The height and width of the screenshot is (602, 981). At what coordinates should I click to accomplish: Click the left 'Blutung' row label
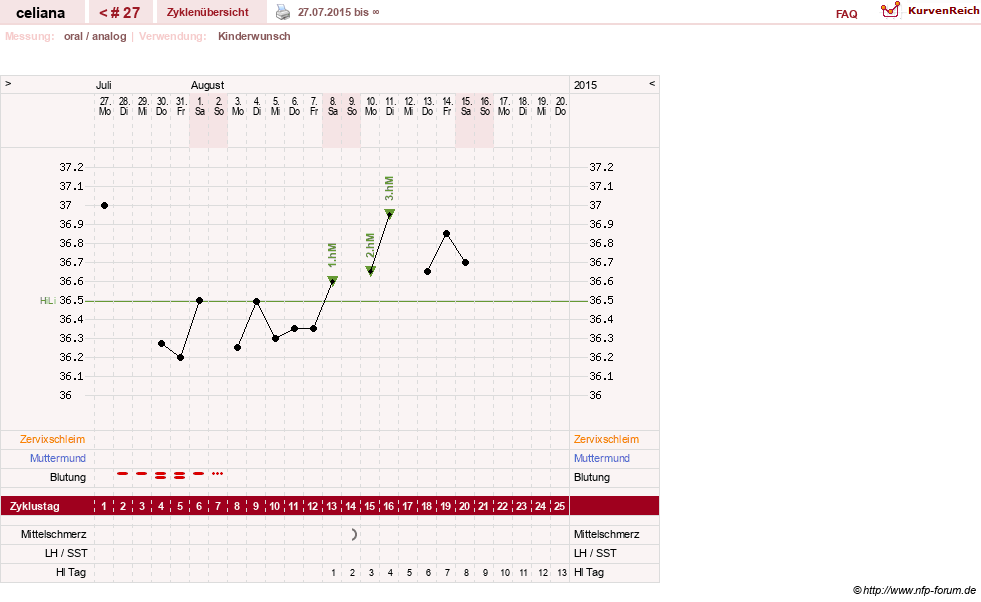pos(68,477)
